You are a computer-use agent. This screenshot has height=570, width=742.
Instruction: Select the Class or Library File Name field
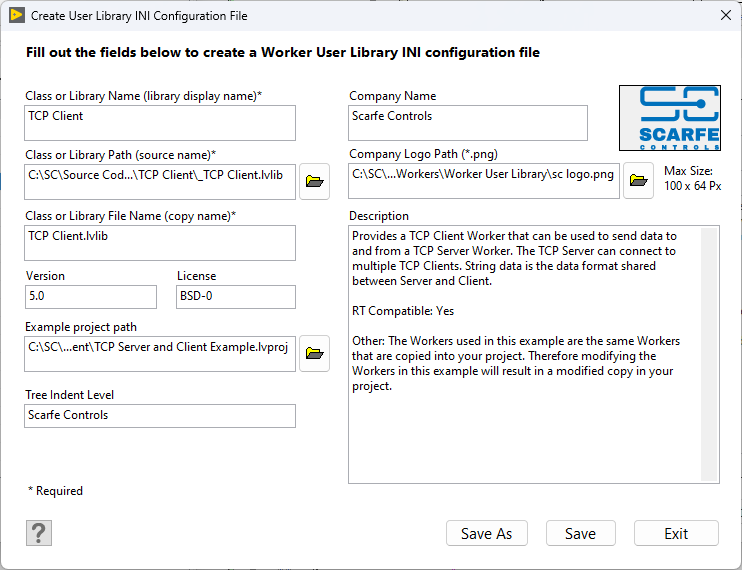pos(160,243)
